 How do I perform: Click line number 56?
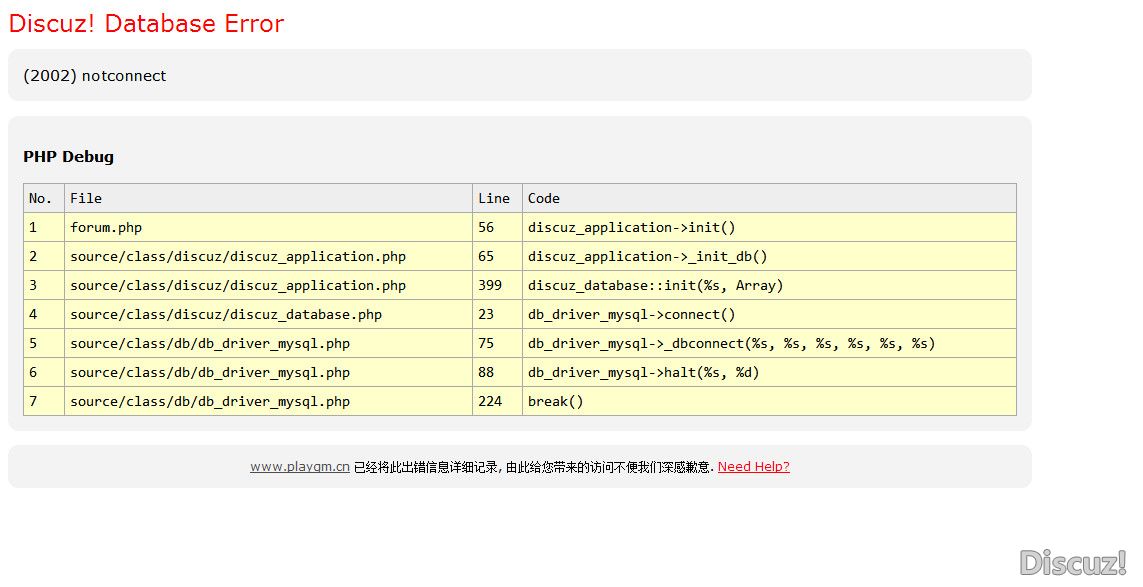[x=497, y=228]
